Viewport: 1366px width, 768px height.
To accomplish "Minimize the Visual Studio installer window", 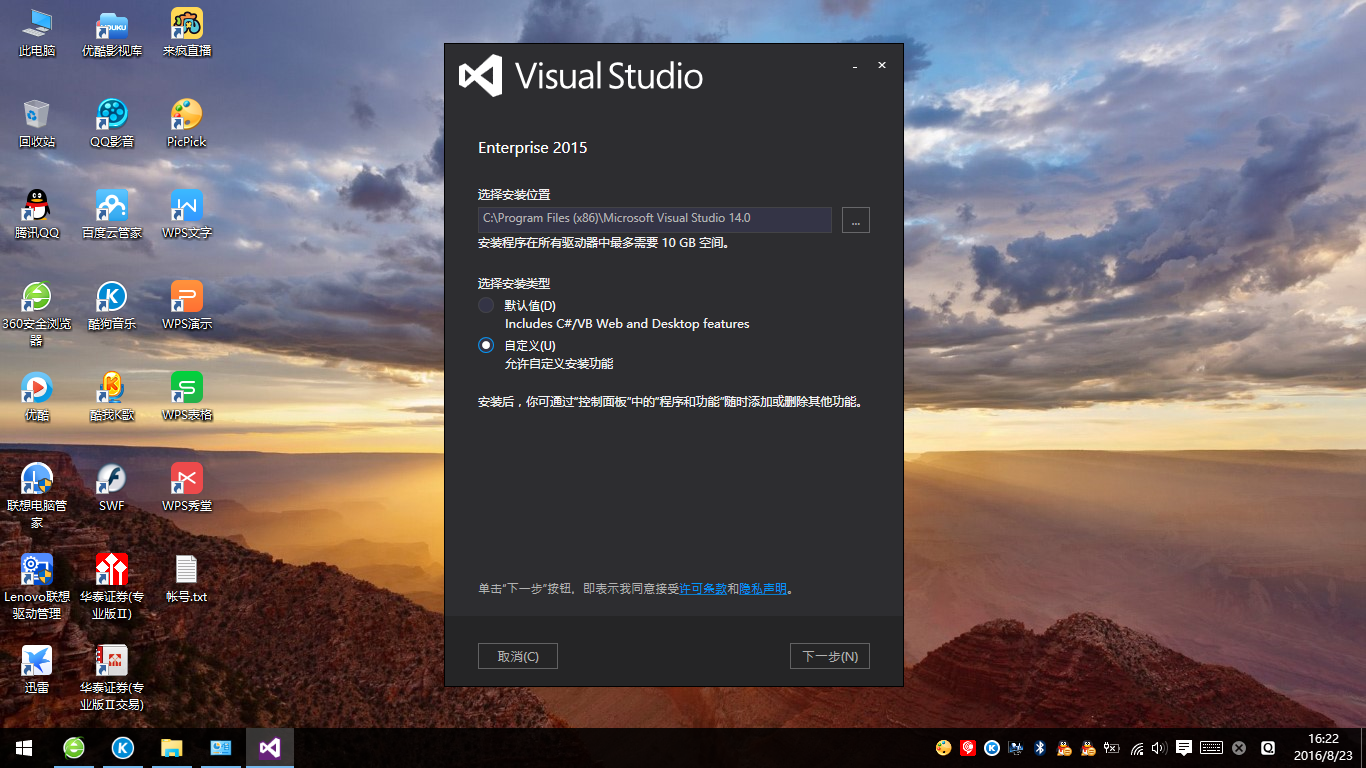I will point(855,66).
